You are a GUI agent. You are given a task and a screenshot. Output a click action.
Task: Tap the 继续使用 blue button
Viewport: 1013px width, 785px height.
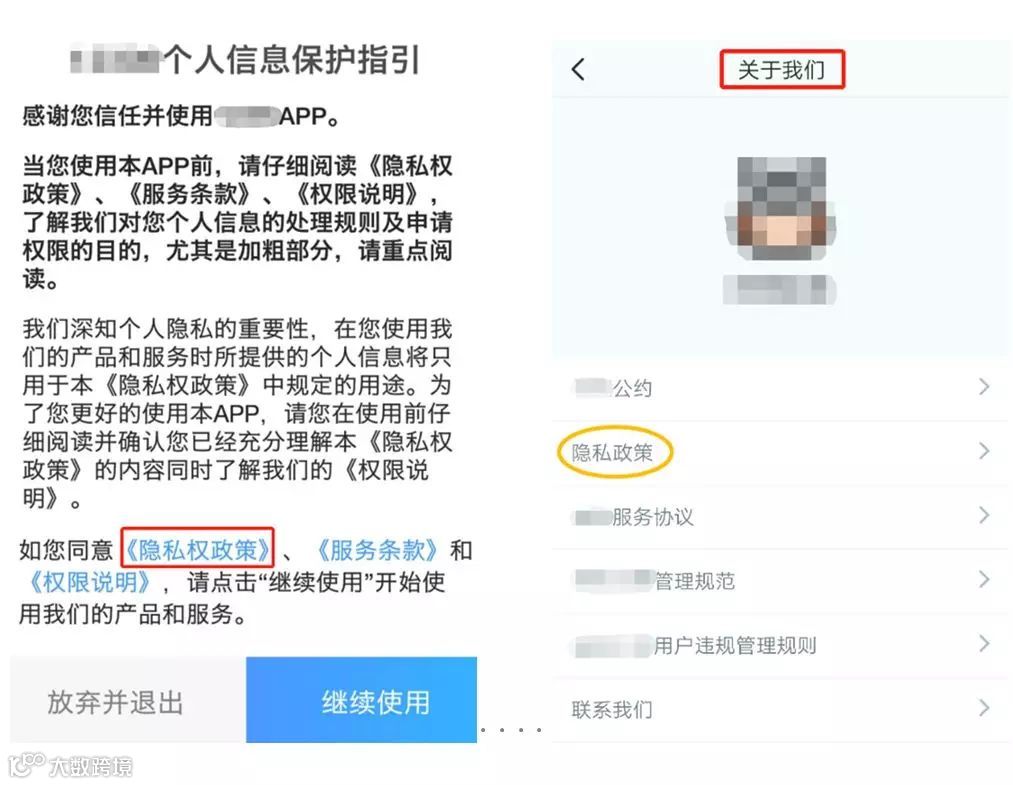361,700
